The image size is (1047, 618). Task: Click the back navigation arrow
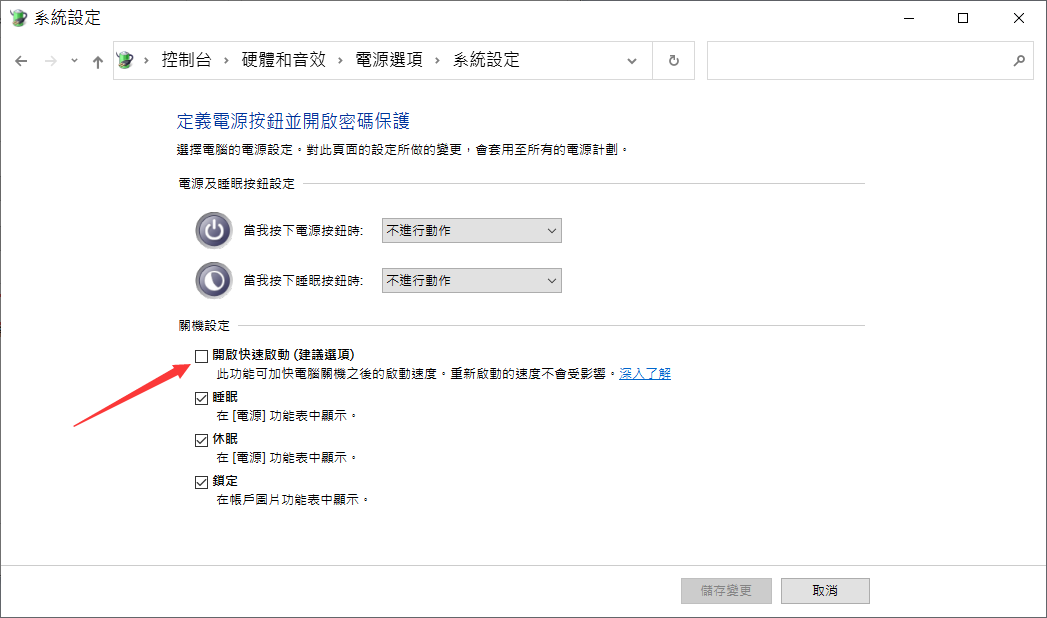point(21,61)
